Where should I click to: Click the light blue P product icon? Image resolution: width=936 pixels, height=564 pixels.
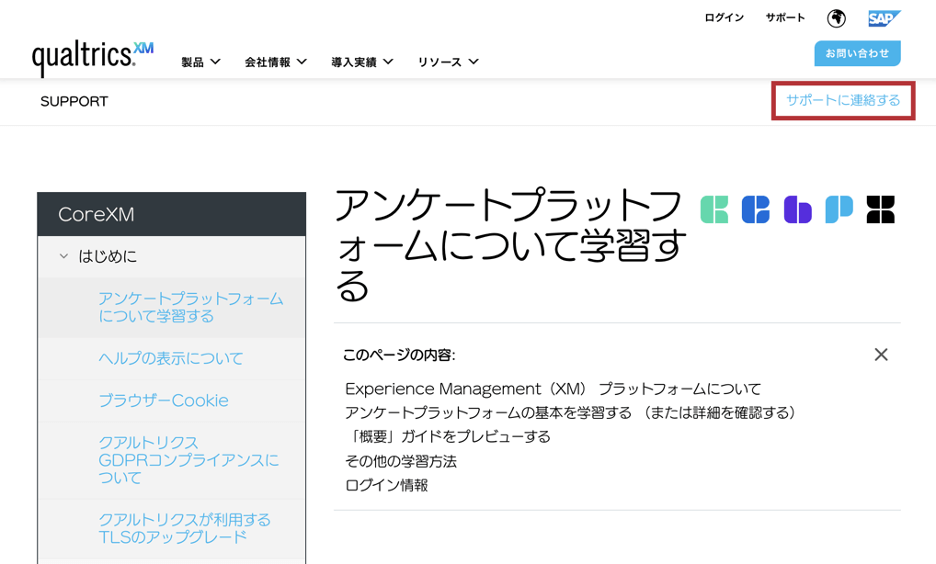839,209
